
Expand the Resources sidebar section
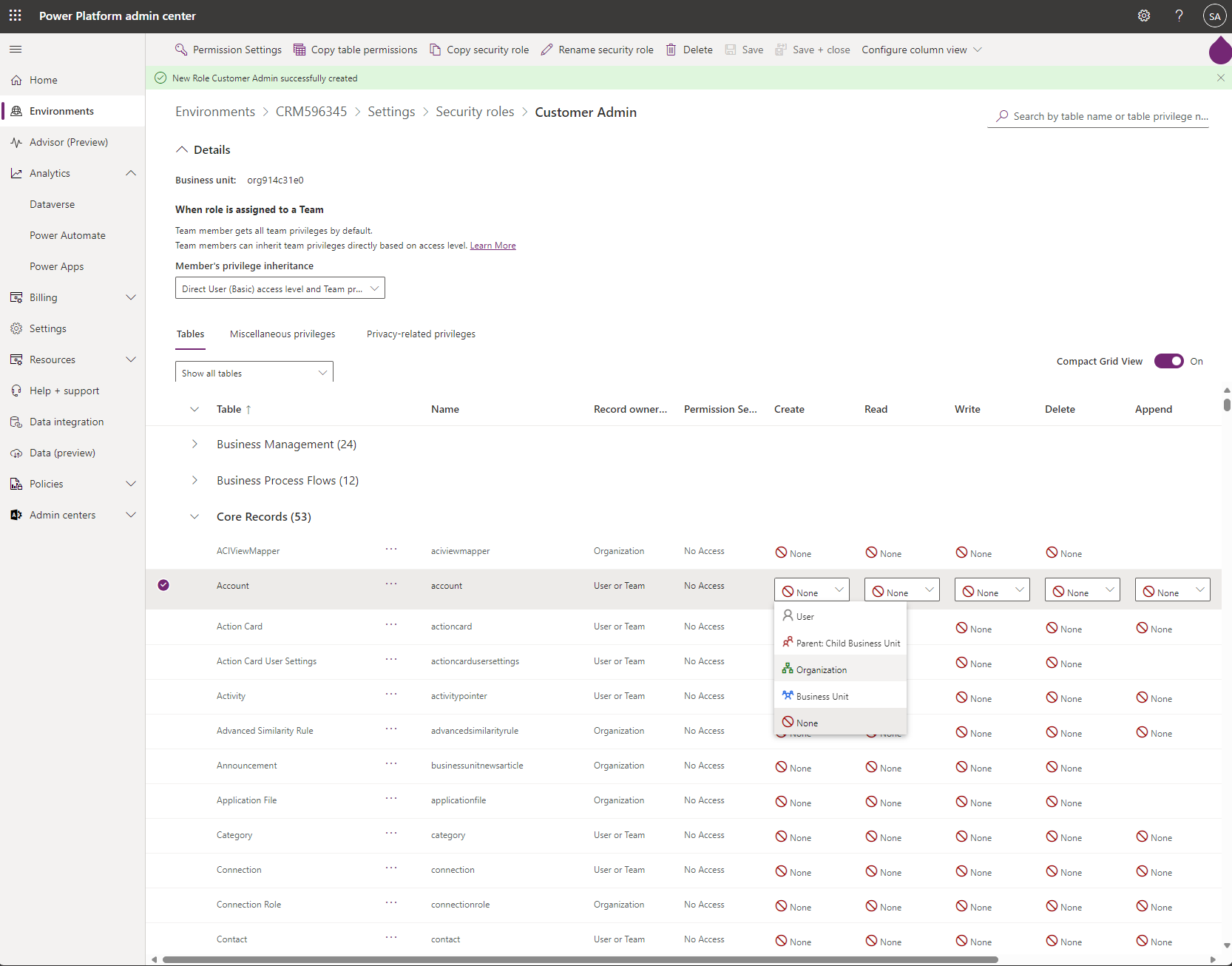pyautogui.click(x=131, y=359)
